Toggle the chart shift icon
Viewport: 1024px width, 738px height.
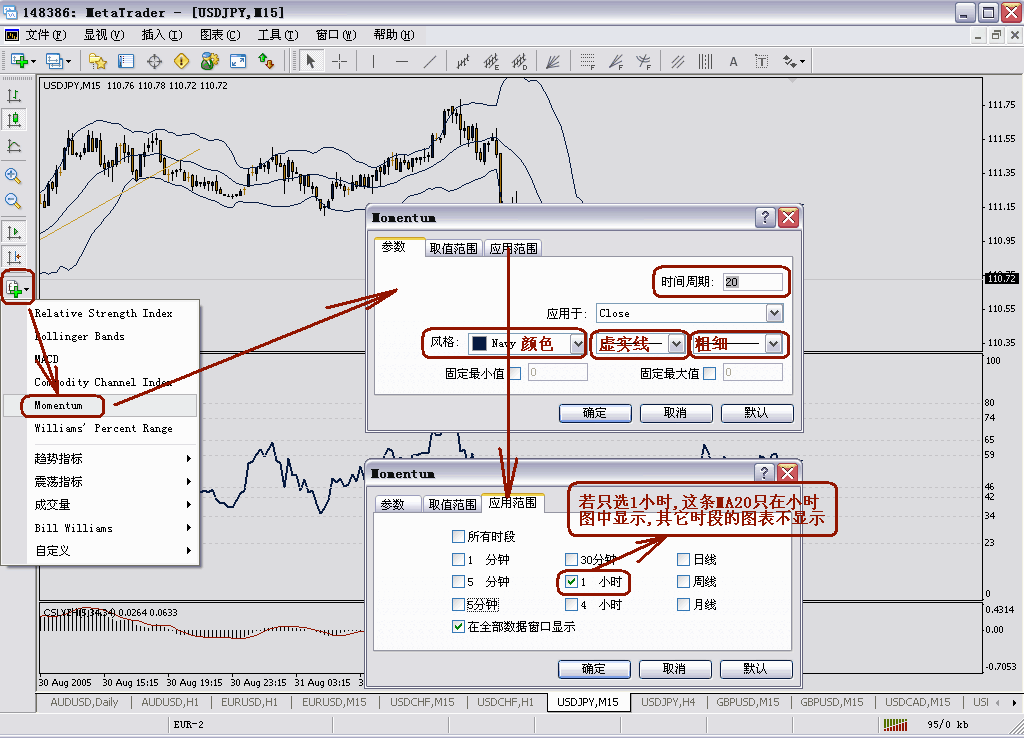(14, 257)
